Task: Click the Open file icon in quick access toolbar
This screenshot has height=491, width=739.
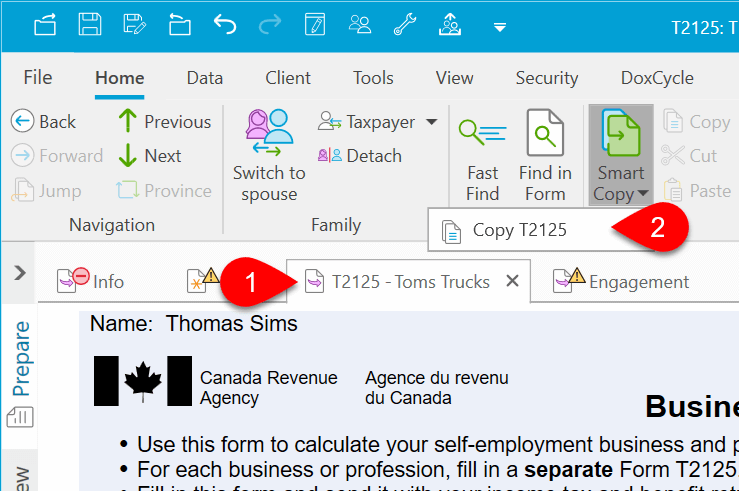Action: (45, 24)
